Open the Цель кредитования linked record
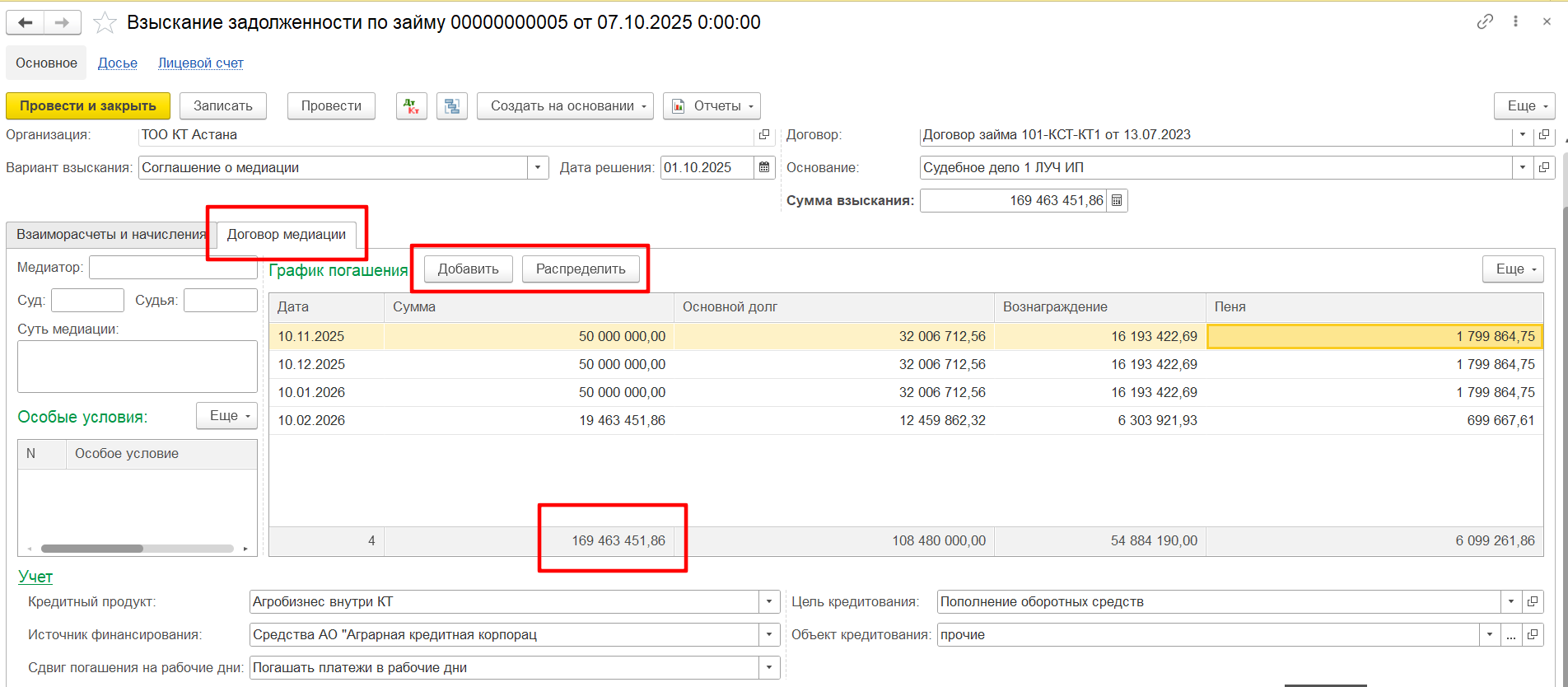Image resolution: width=1568 pixels, height=687 pixels. 1533,601
